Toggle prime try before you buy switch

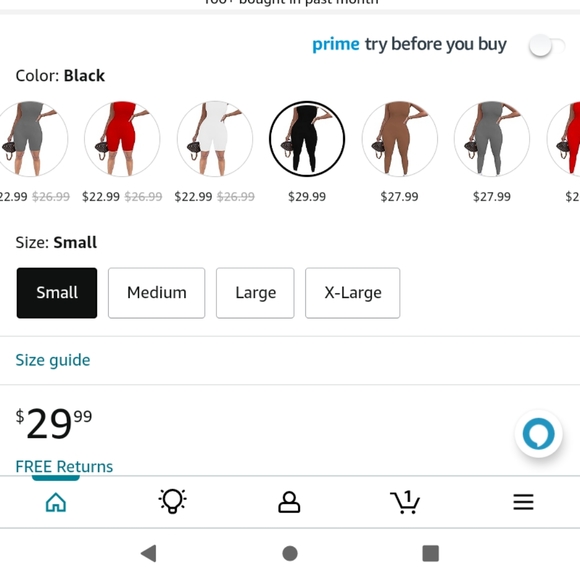pyautogui.click(x=547, y=46)
